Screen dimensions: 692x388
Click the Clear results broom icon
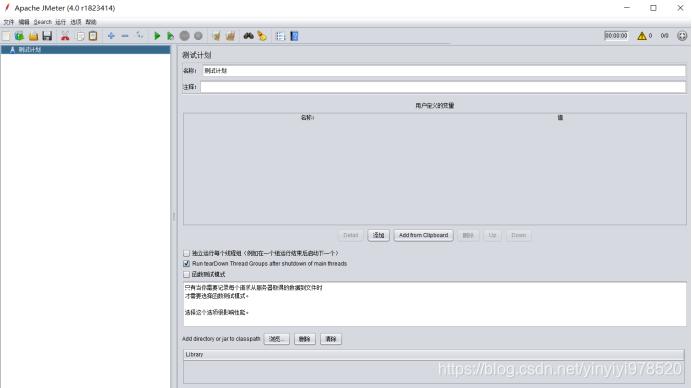point(216,36)
